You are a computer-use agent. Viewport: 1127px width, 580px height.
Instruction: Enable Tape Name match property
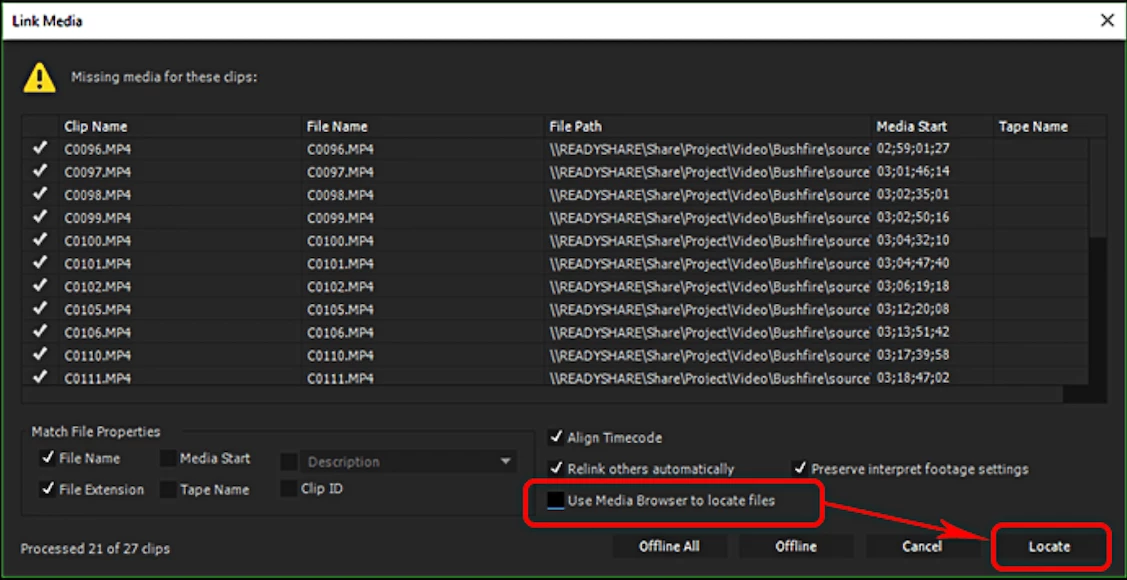(168, 489)
